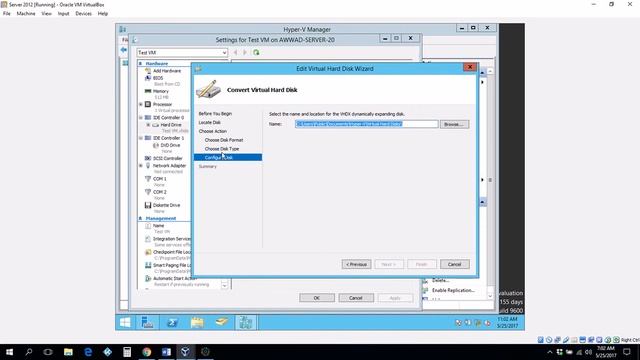Select the Memory entry in hardware list
640x360 pixels.
[x=160, y=91]
